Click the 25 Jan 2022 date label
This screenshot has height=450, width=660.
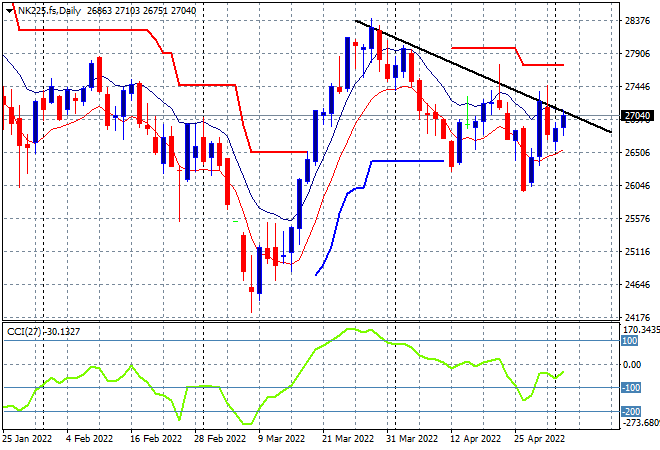27,439
